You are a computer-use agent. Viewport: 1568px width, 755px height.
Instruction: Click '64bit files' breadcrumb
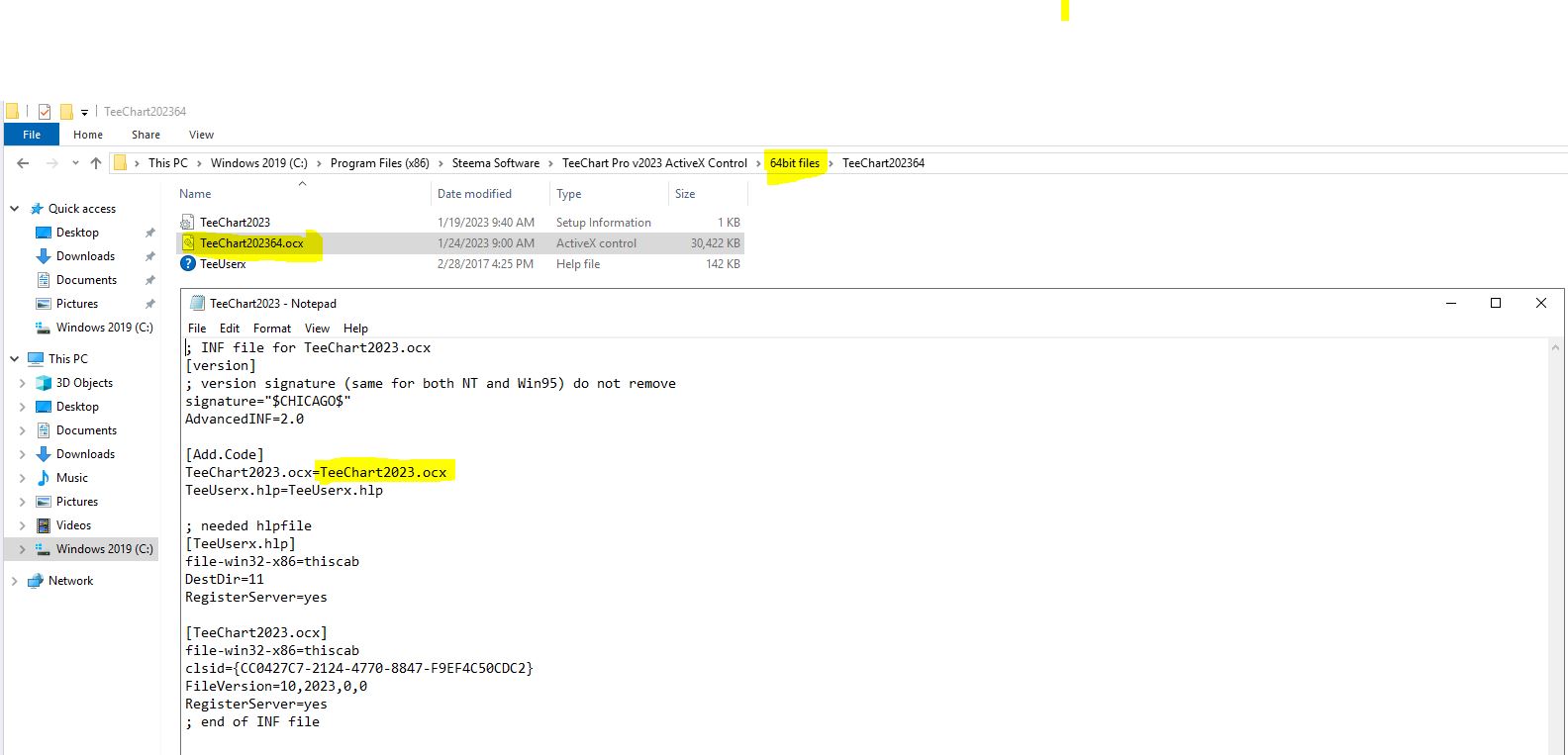[795, 163]
